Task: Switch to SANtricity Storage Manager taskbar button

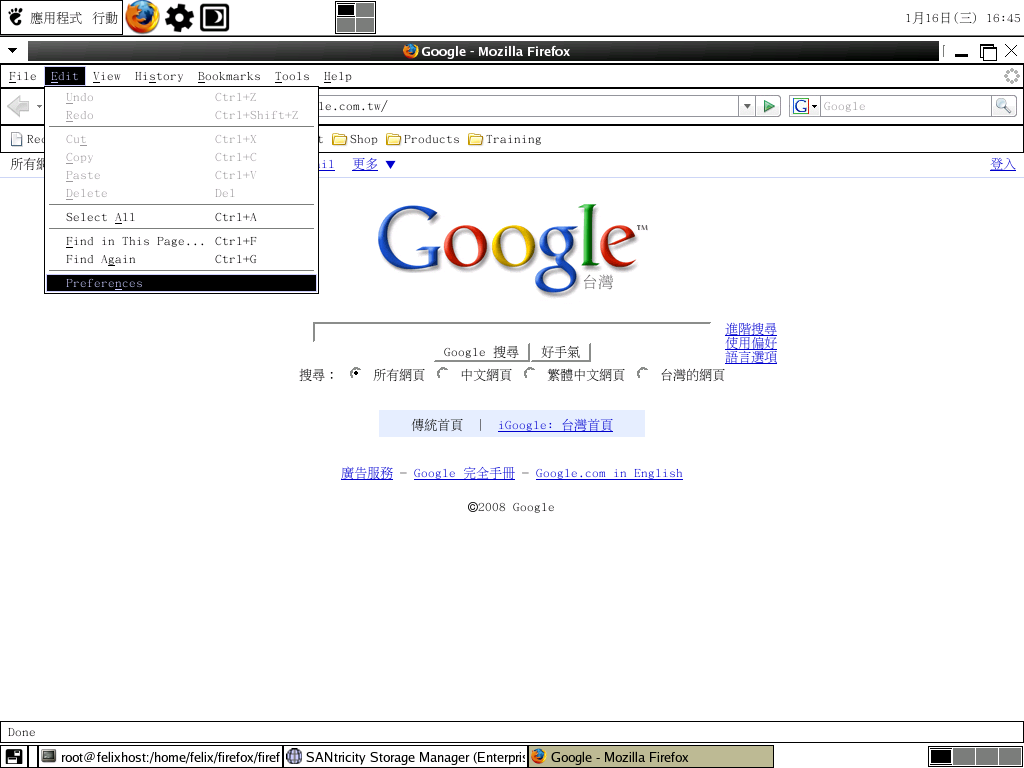Action: coord(406,757)
